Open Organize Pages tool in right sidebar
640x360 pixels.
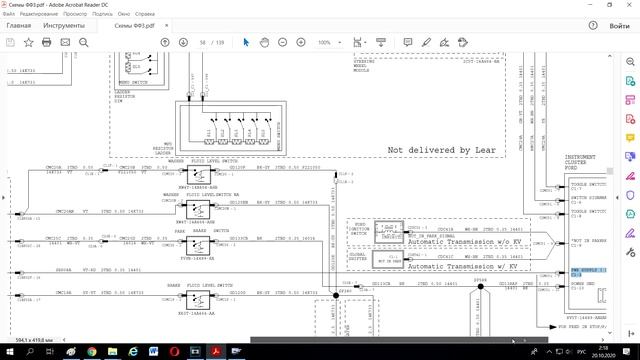pyautogui.click(x=630, y=100)
